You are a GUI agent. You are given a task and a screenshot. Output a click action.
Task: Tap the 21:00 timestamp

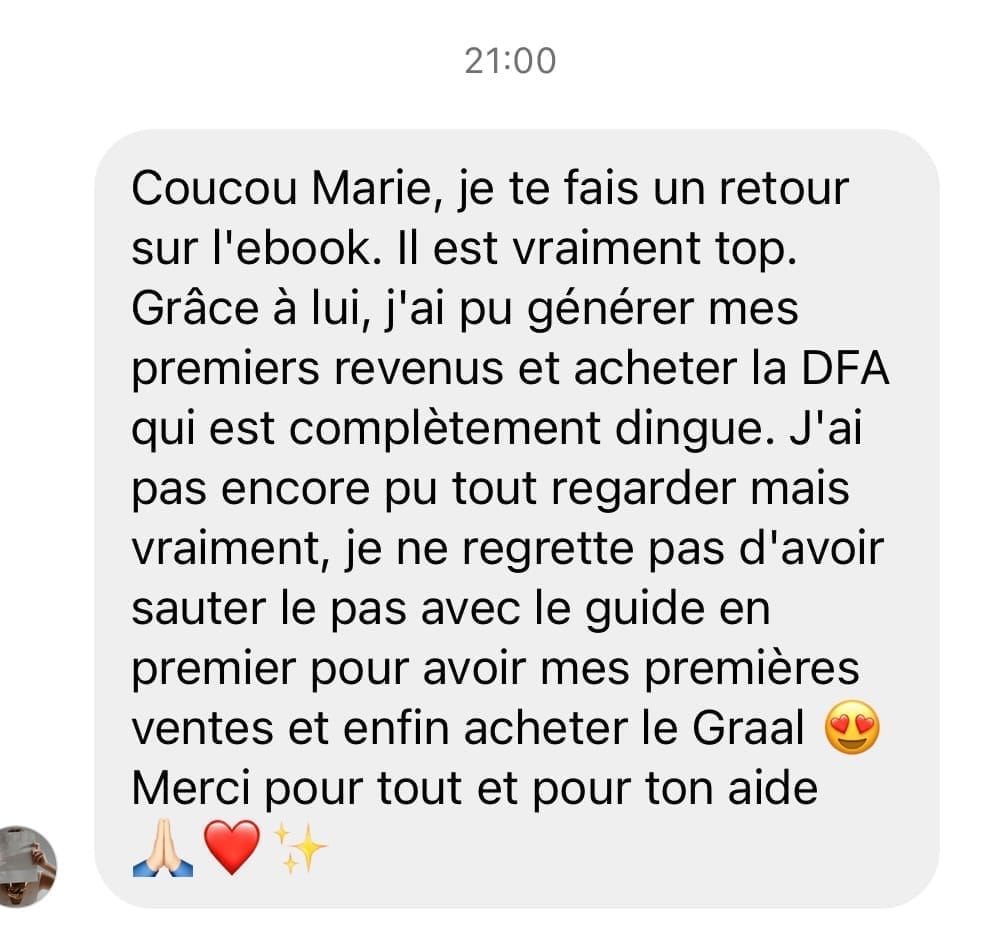510,61
